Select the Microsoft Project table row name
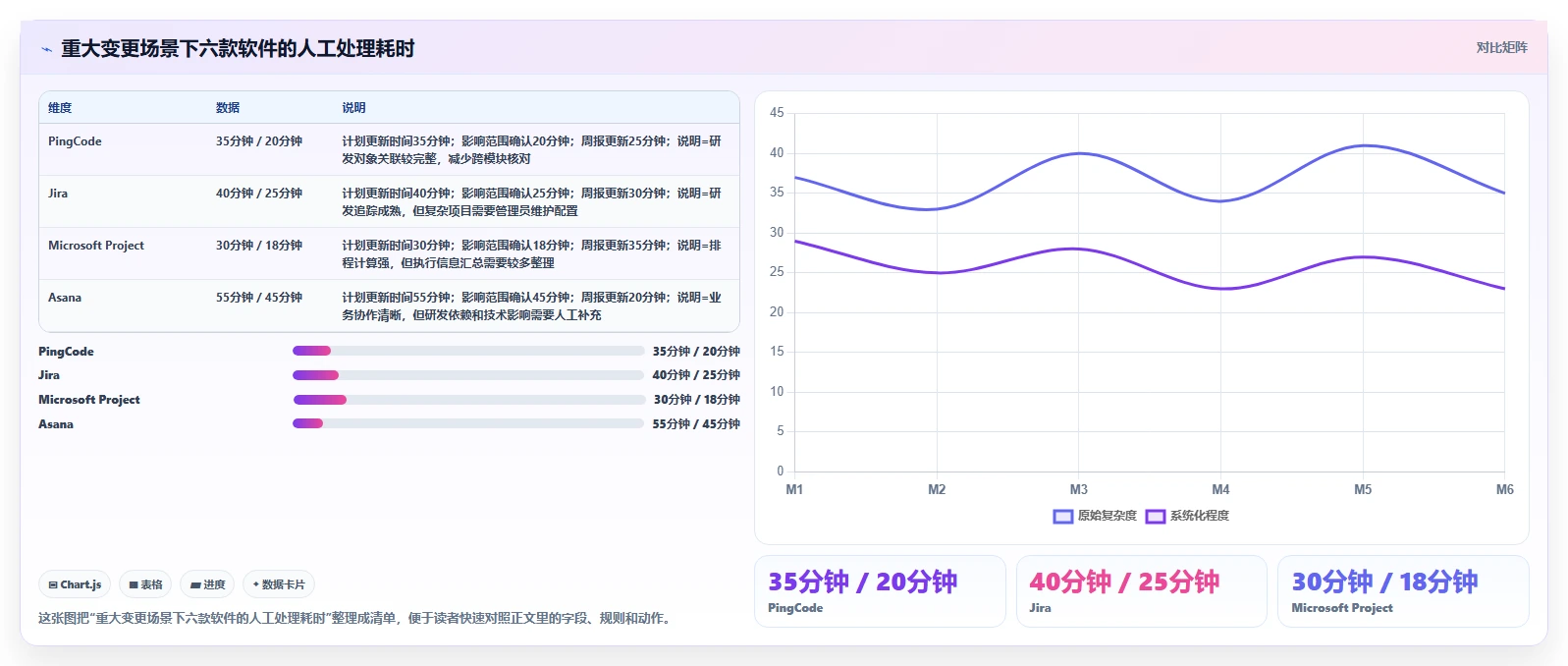This screenshot has width=1568, height=666. point(96,246)
